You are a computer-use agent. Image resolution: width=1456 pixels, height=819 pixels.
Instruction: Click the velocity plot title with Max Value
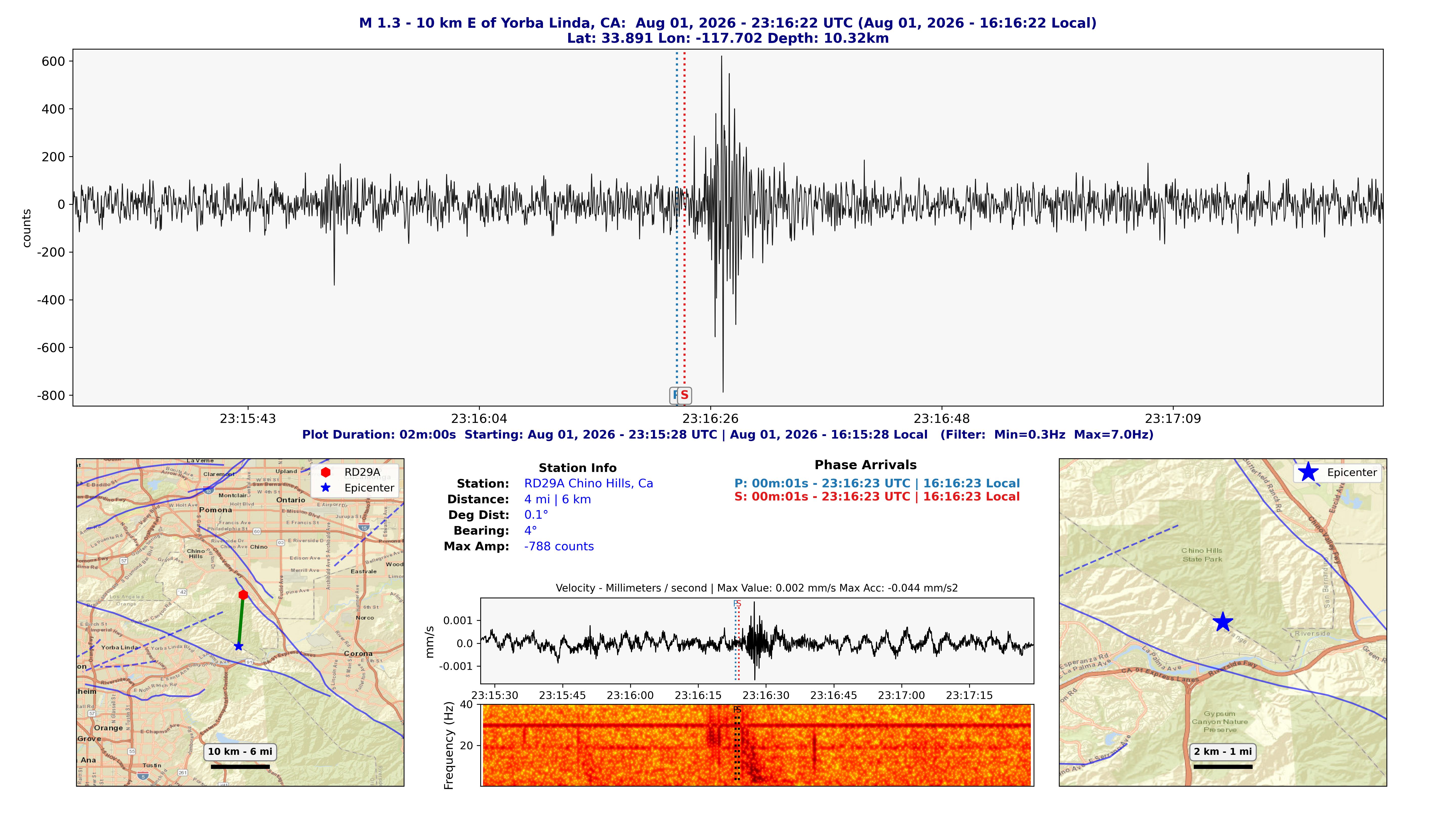757,588
